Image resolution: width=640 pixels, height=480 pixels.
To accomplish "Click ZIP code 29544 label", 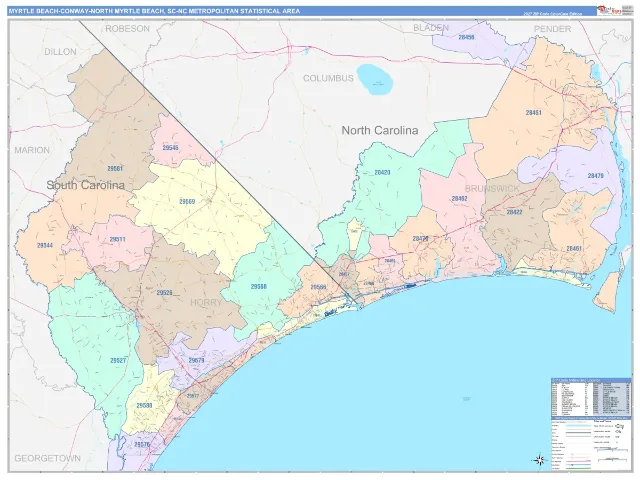I will (44, 246).
